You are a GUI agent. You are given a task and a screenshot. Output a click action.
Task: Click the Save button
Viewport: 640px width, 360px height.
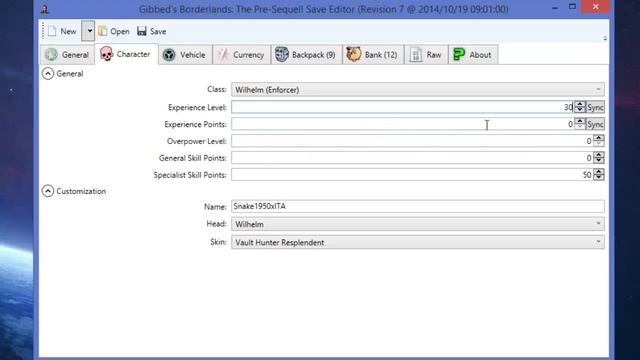pyautogui.click(x=151, y=31)
